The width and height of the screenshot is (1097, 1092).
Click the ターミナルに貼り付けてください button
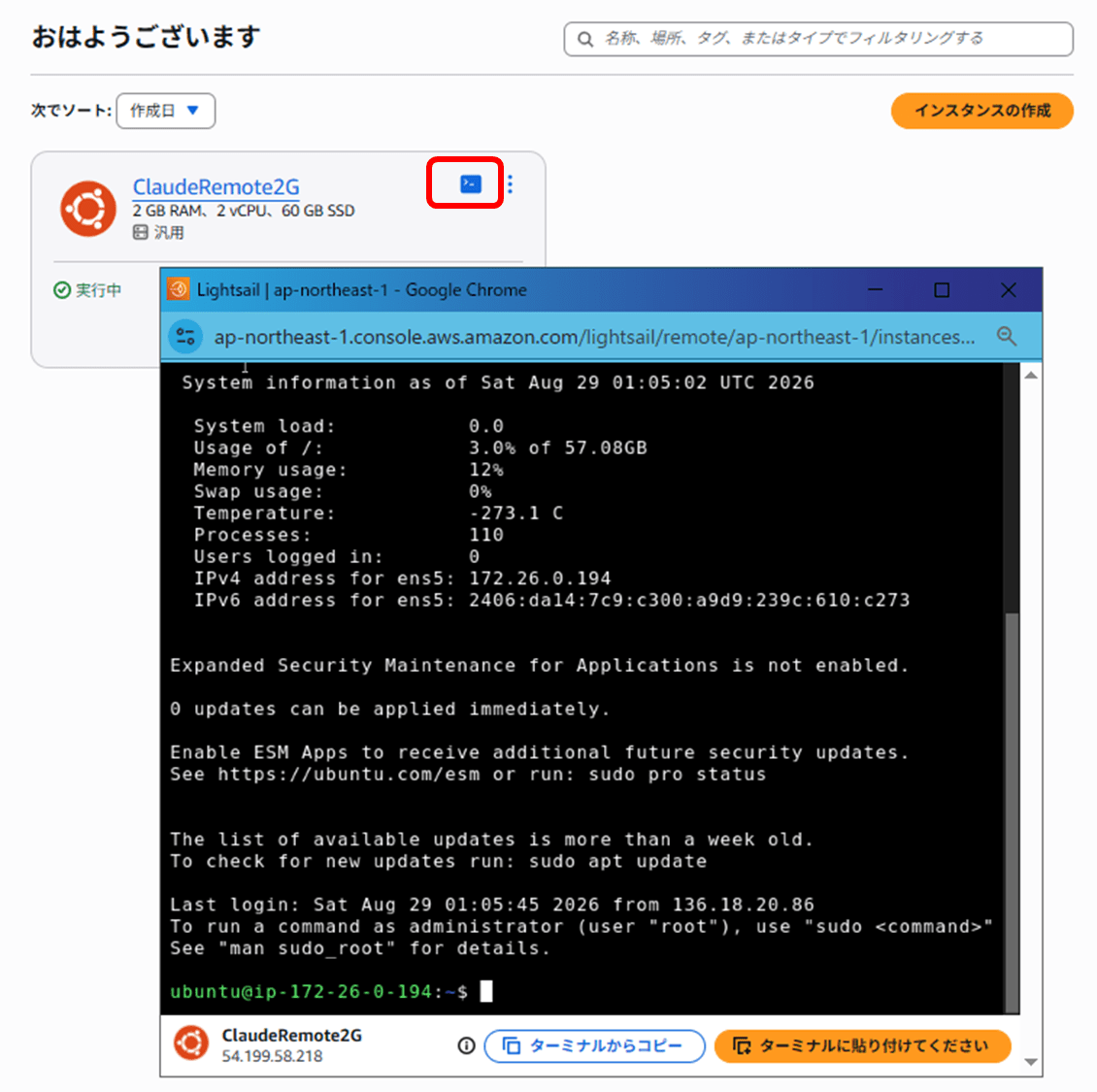pos(863,1045)
